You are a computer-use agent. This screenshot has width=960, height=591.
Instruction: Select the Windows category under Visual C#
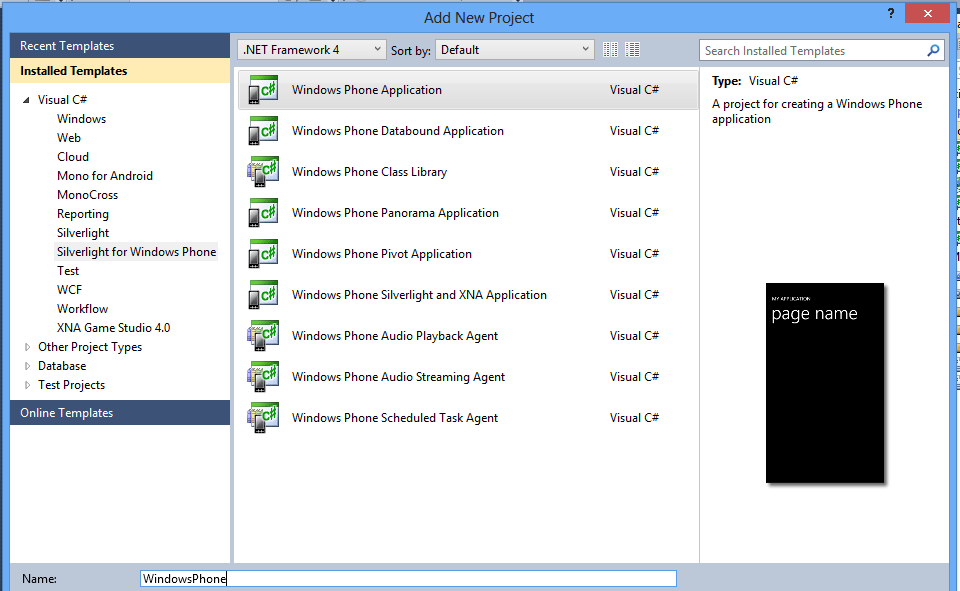[81, 119]
